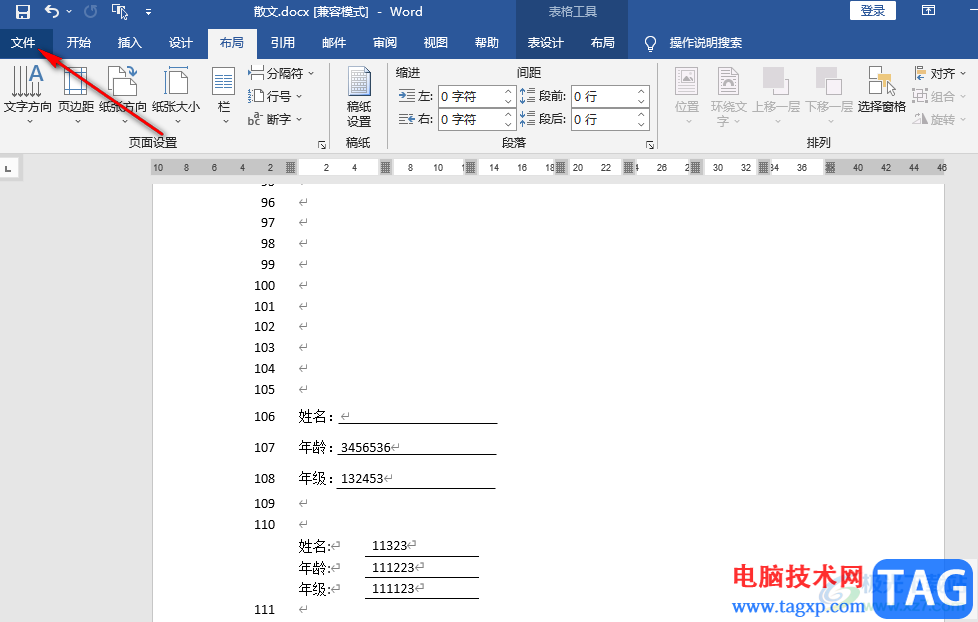Open the 文字方向 text direction tool

pyautogui.click(x=27, y=94)
